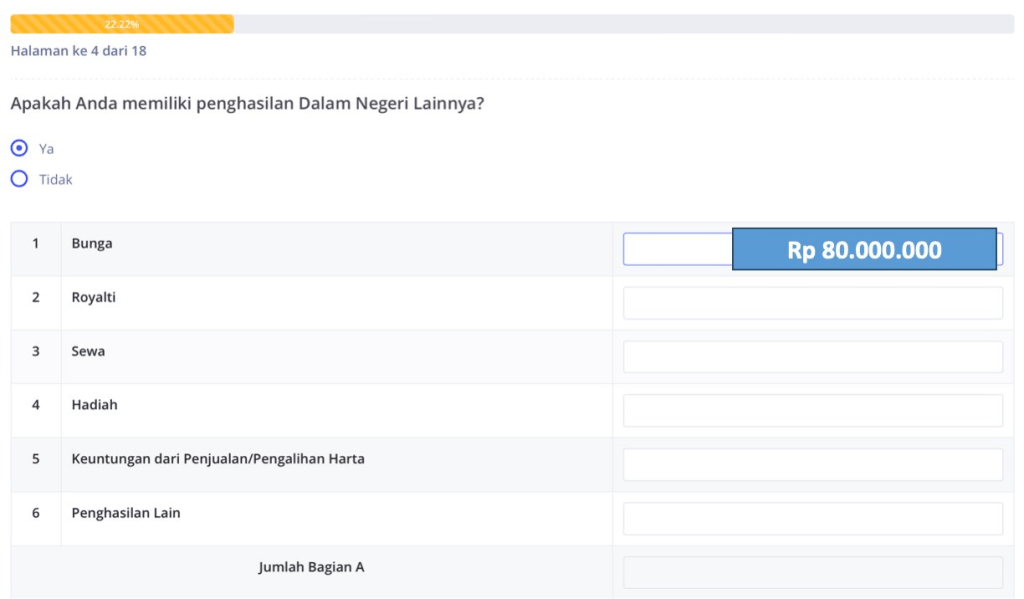Click the Royalti amount input field
1024x599 pixels.
tap(812, 303)
